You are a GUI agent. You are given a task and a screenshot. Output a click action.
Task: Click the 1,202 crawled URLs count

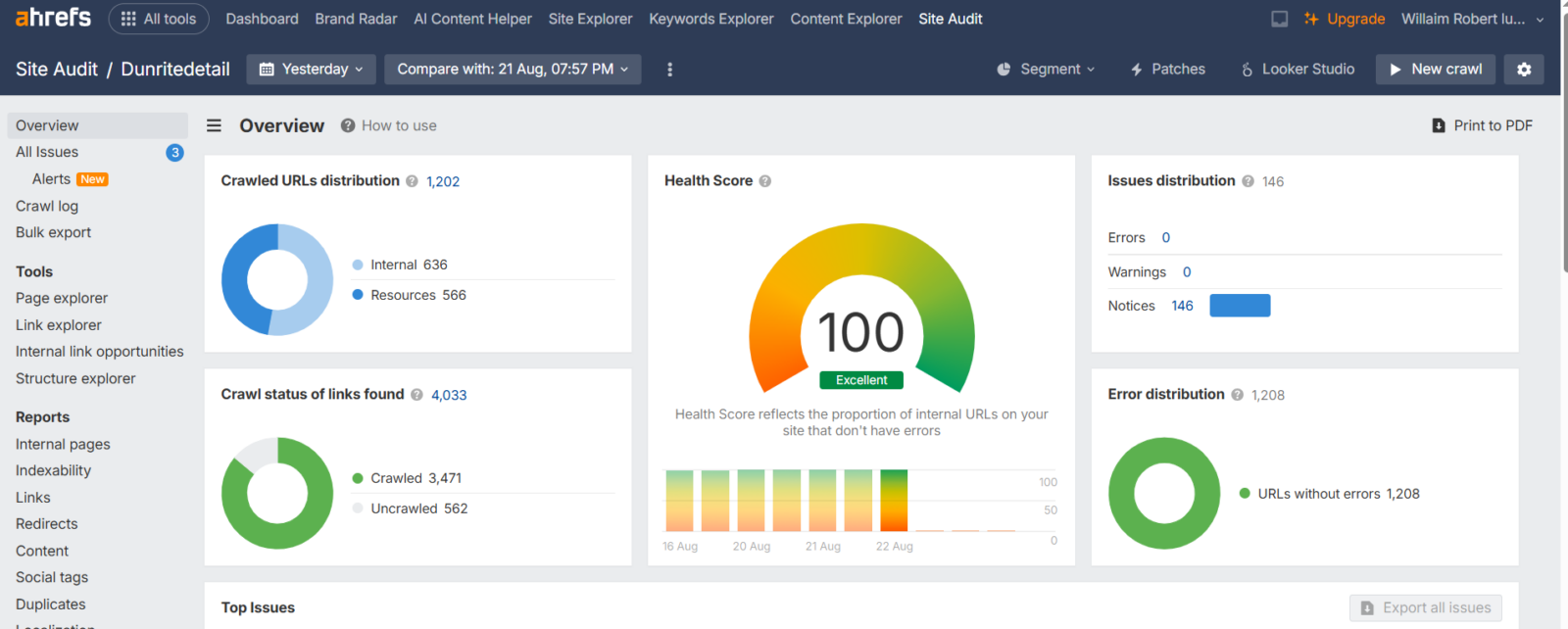pyautogui.click(x=443, y=181)
